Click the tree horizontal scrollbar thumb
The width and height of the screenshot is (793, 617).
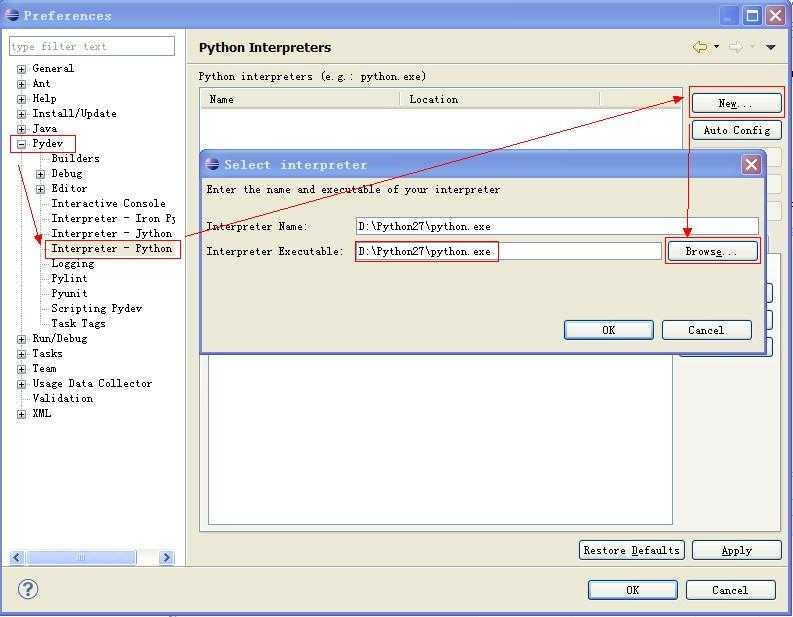tap(81, 557)
